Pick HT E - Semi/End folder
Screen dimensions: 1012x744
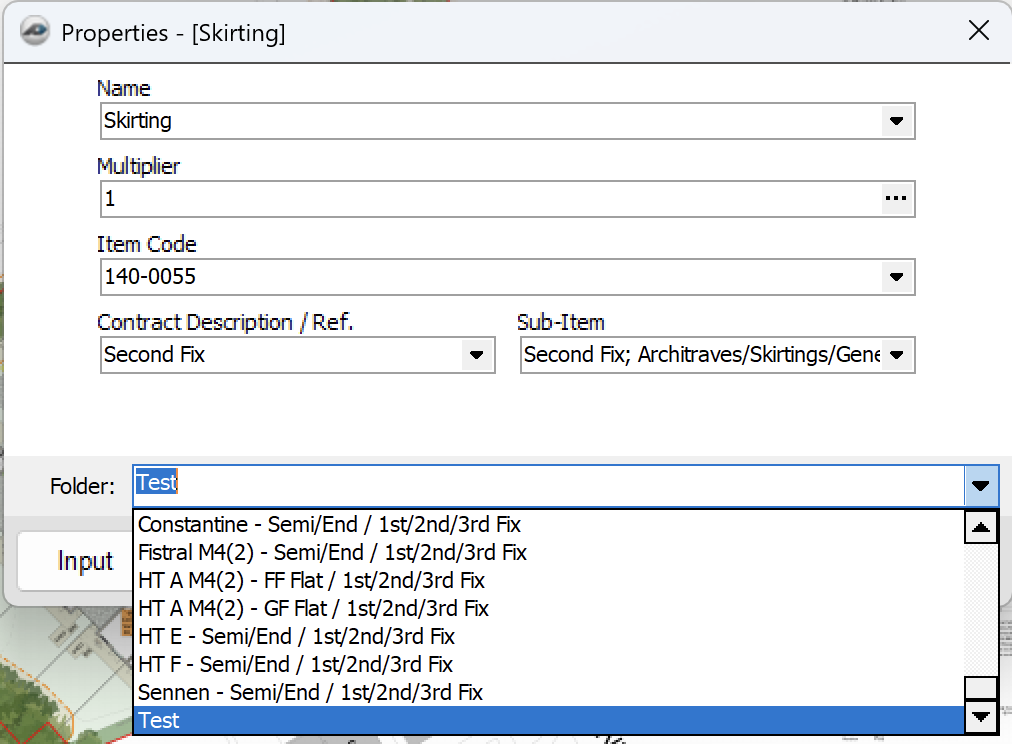point(296,636)
